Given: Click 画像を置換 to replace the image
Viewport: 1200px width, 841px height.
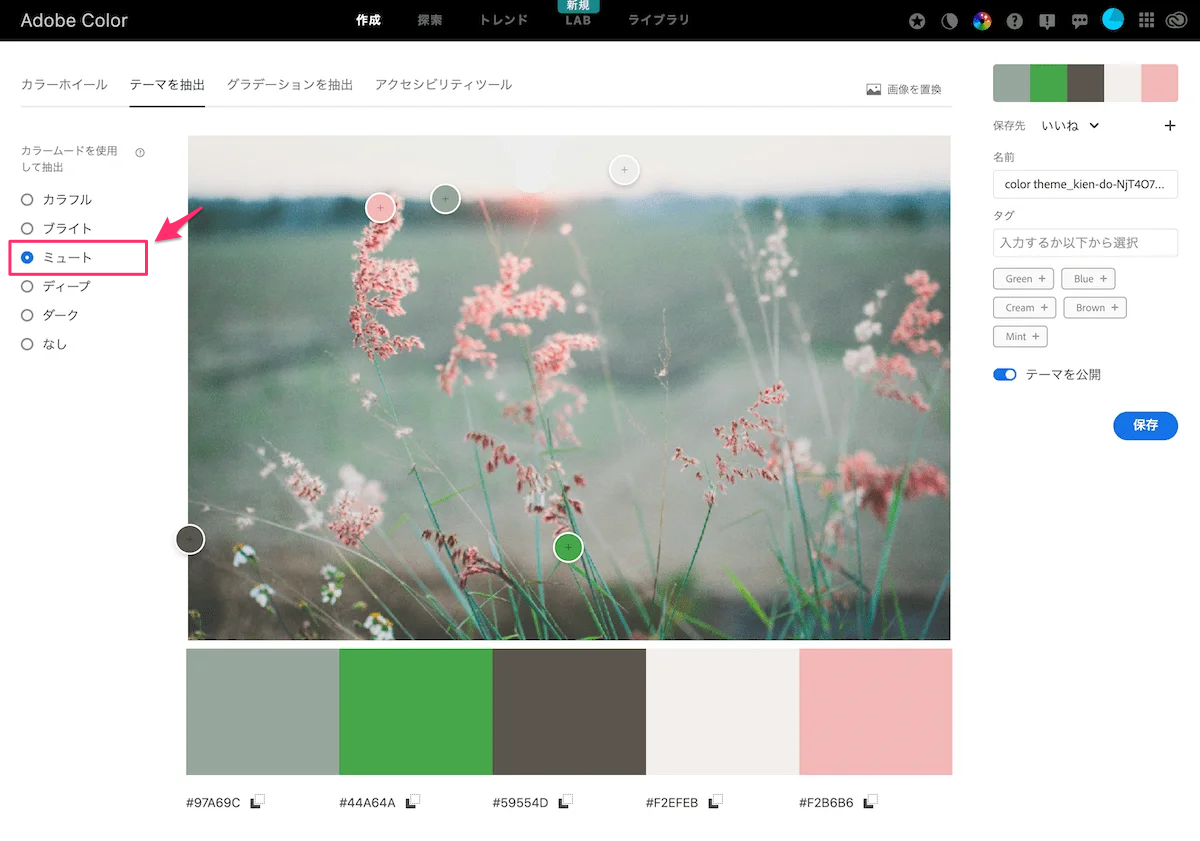Looking at the screenshot, I should point(905,88).
